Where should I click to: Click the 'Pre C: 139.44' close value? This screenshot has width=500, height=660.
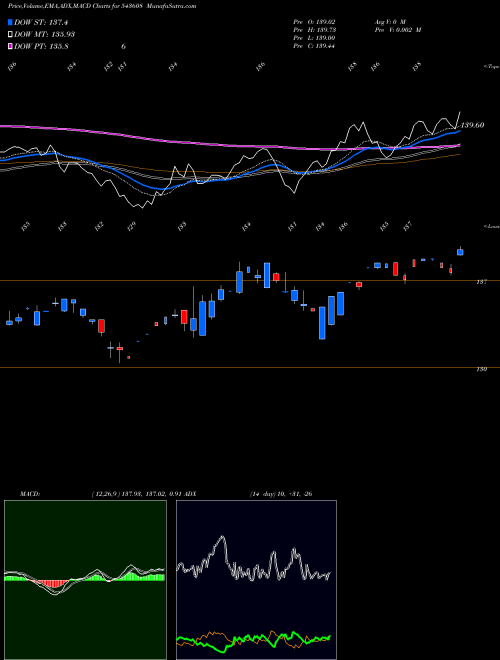point(314,46)
